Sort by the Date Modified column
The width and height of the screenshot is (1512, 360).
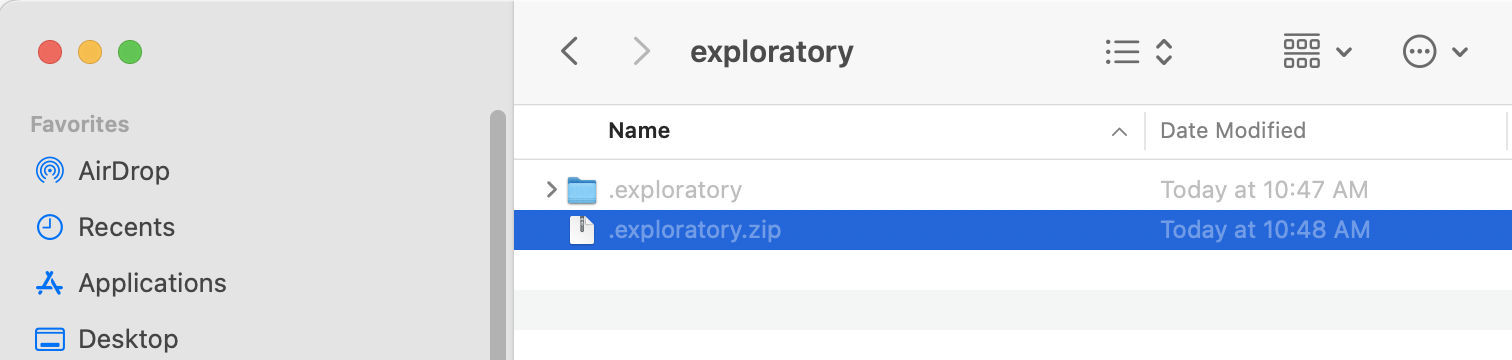coord(1232,130)
